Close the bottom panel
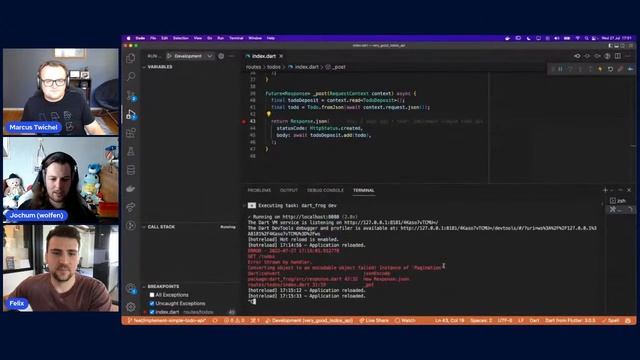 coord(629,190)
